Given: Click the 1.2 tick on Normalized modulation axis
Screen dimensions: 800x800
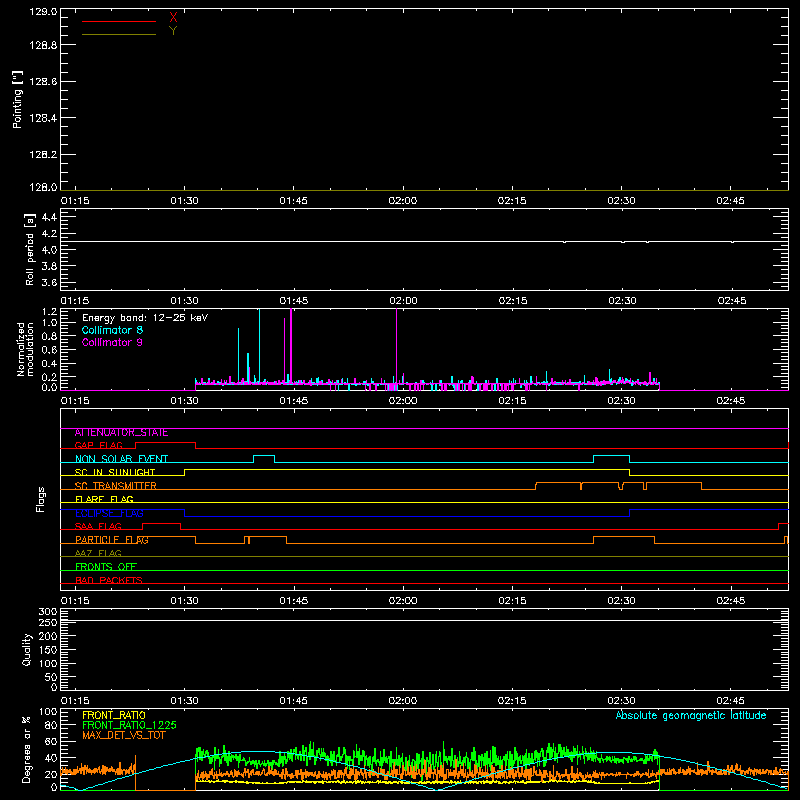Looking at the screenshot, I should (x=49, y=311).
